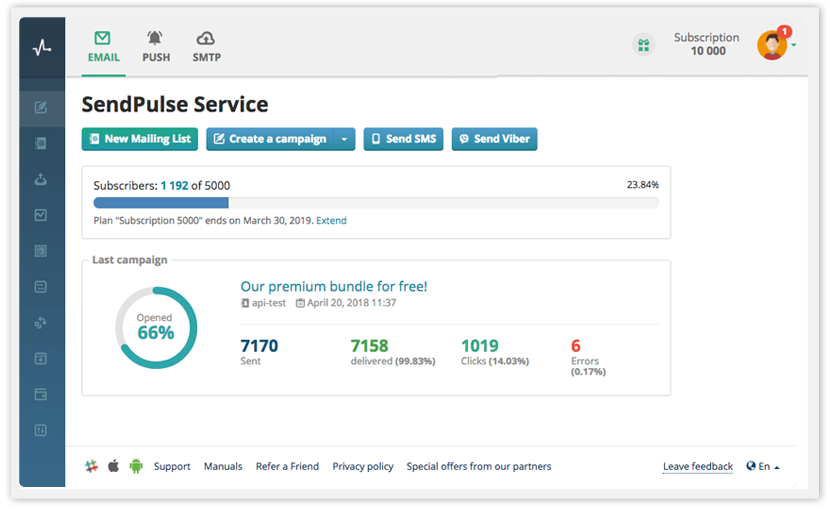Click the 7158 delivered figure
Viewport: 830px width, 509px height.
click(x=369, y=346)
